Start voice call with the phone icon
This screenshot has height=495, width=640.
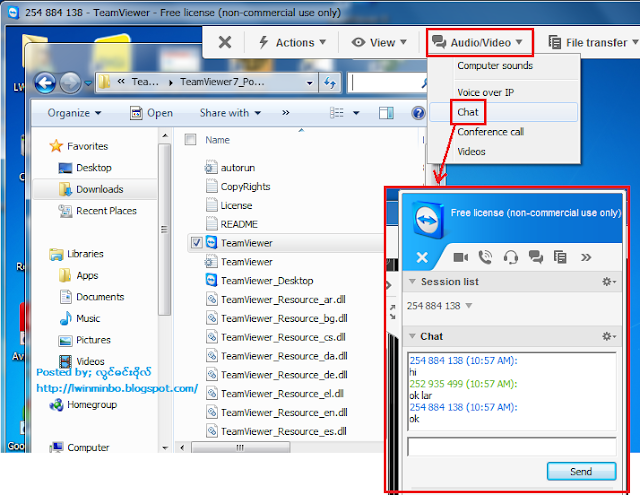[x=485, y=257]
